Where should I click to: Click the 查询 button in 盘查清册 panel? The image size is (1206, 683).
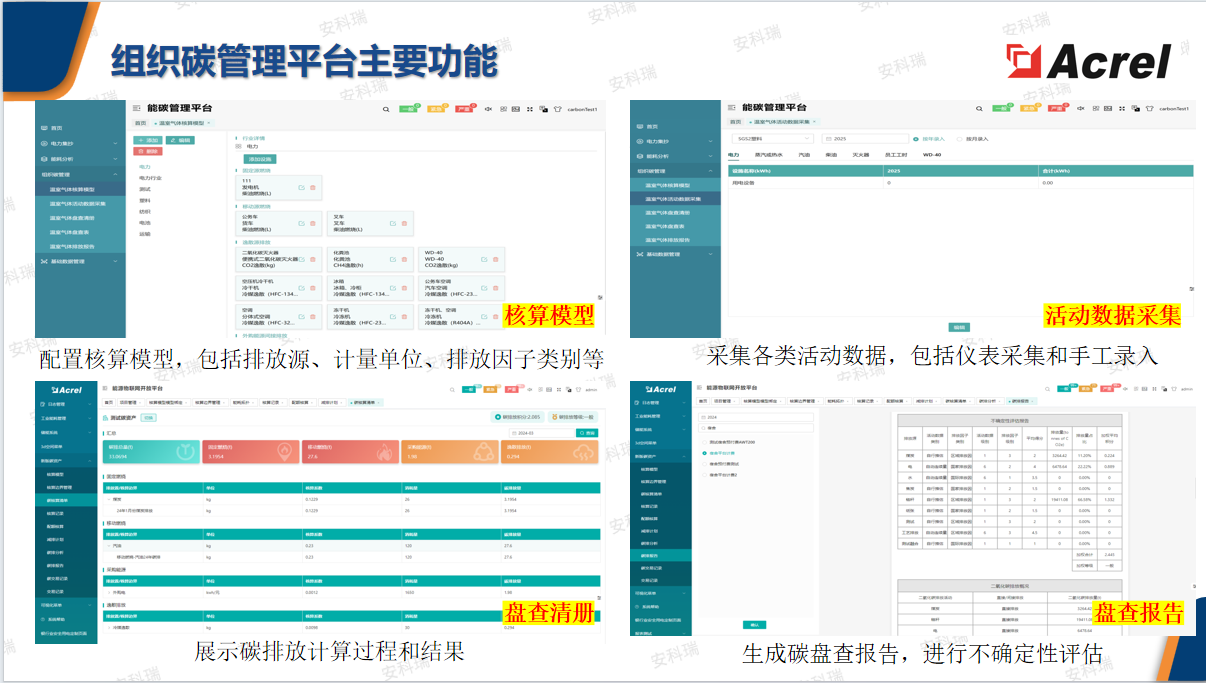tap(587, 433)
